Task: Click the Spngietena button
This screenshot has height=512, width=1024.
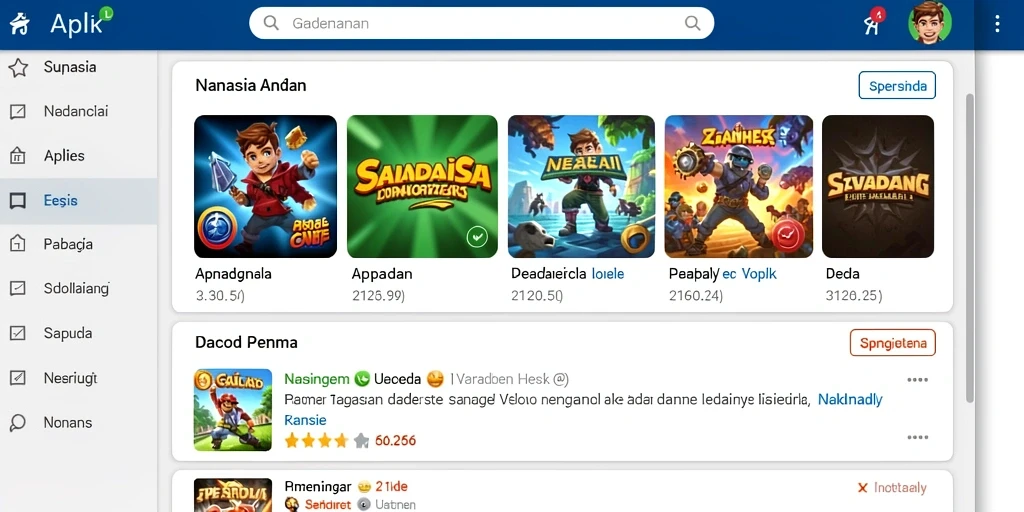Action: 893,342
